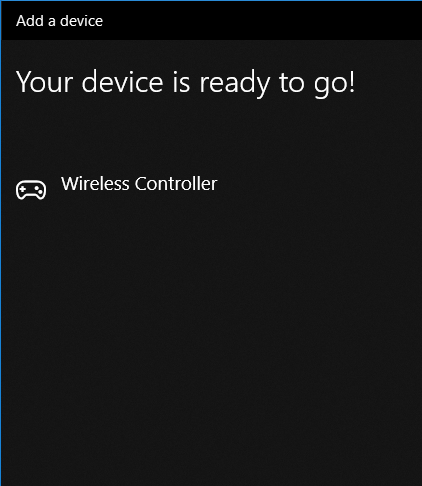Click the word 'Controller' in the device entry
The height and width of the screenshot is (486, 422).
point(176,184)
